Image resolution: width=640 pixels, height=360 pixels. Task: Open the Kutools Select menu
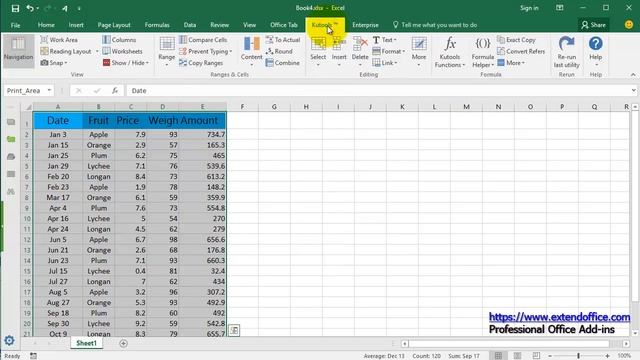(318, 51)
